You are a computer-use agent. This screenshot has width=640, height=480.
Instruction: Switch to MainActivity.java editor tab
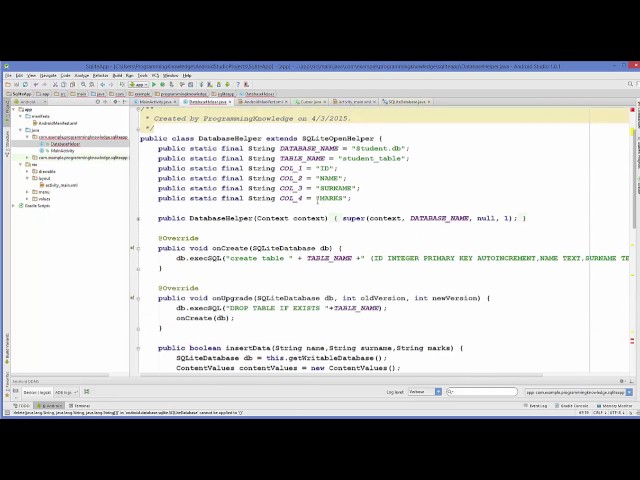pyautogui.click(x=155, y=102)
